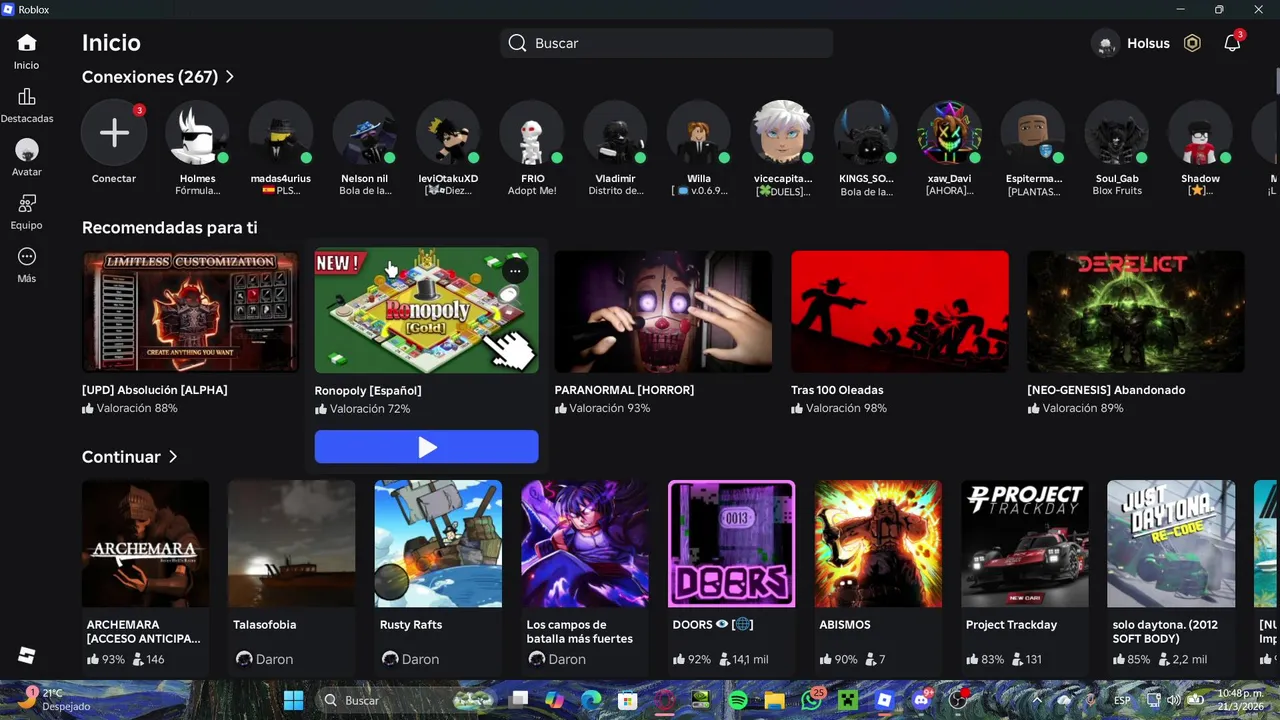Open notifications bell icon
This screenshot has height=720, width=1280.
1232,43
